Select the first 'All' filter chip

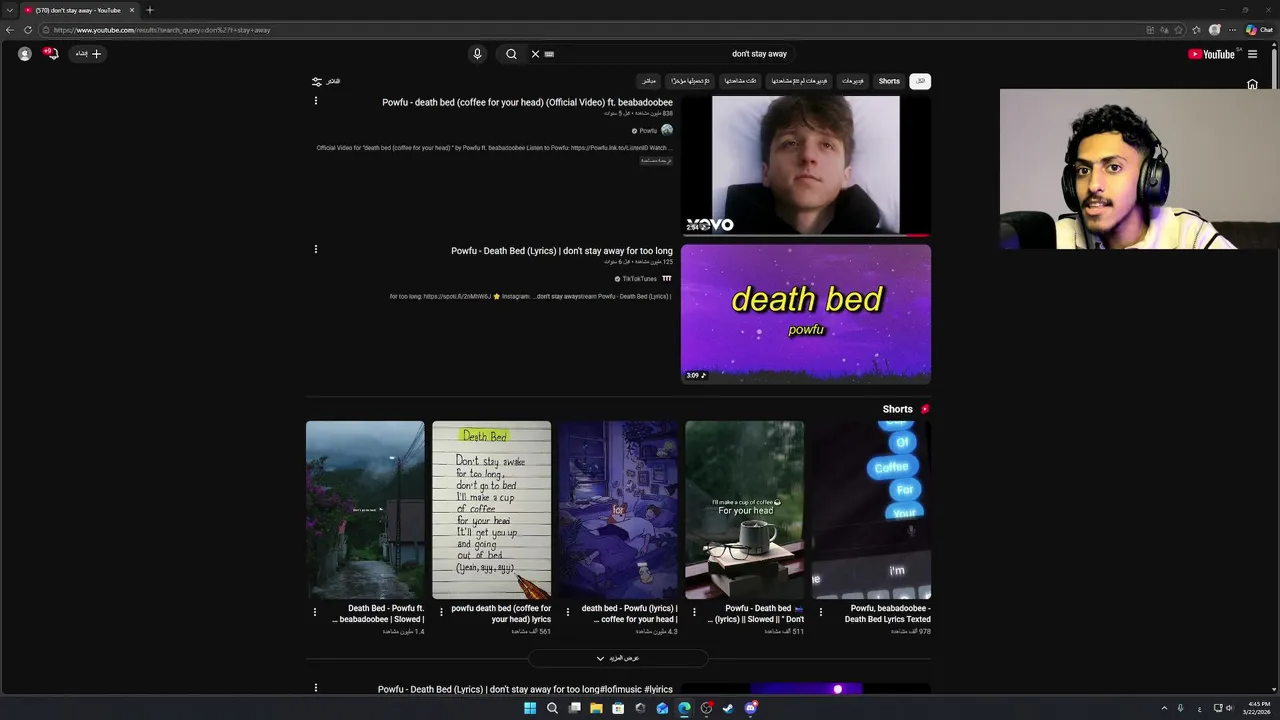pyautogui.click(x=920, y=81)
